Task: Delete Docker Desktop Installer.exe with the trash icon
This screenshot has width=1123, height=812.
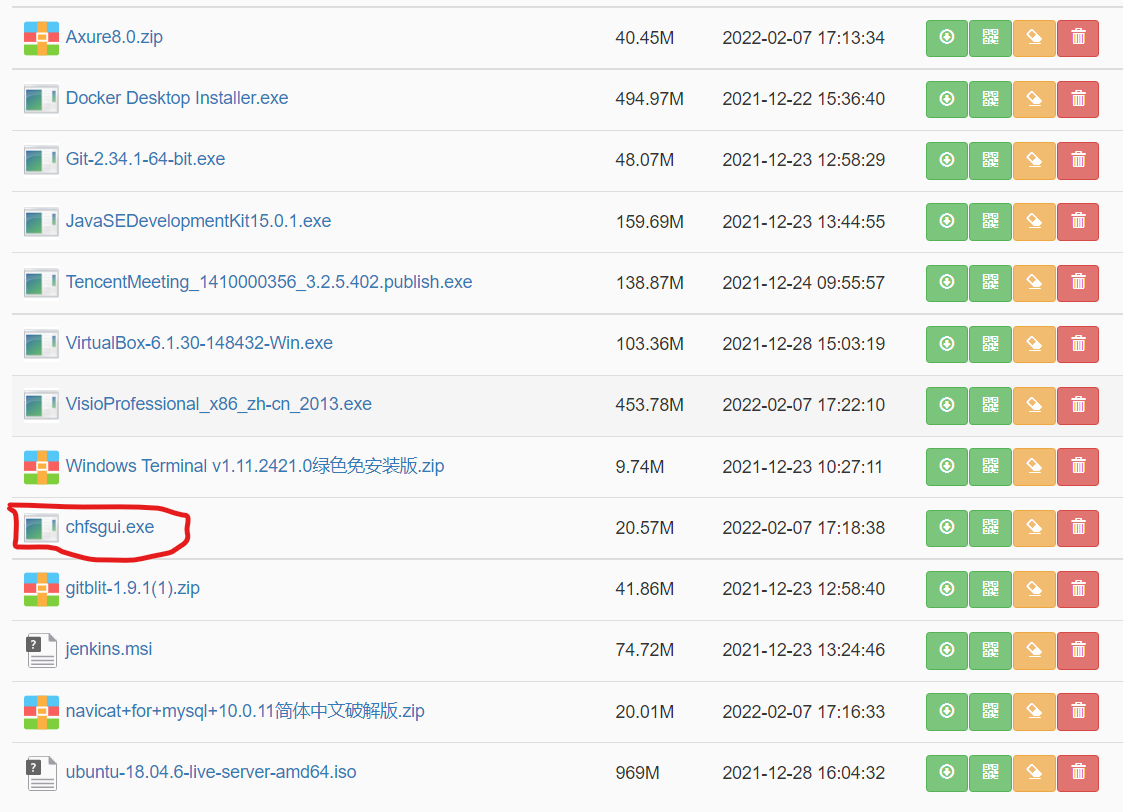Action: [x=1078, y=99]
